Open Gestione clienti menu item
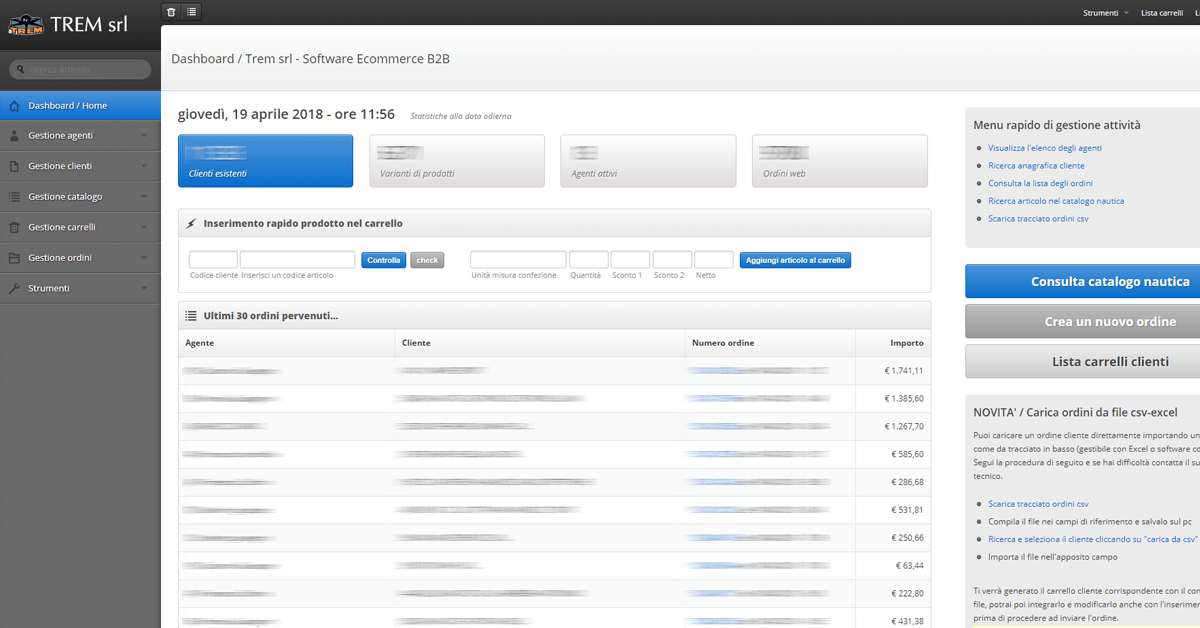Image resolution: width=1200 pixels, height=628 pixels. tap(80, 166)
